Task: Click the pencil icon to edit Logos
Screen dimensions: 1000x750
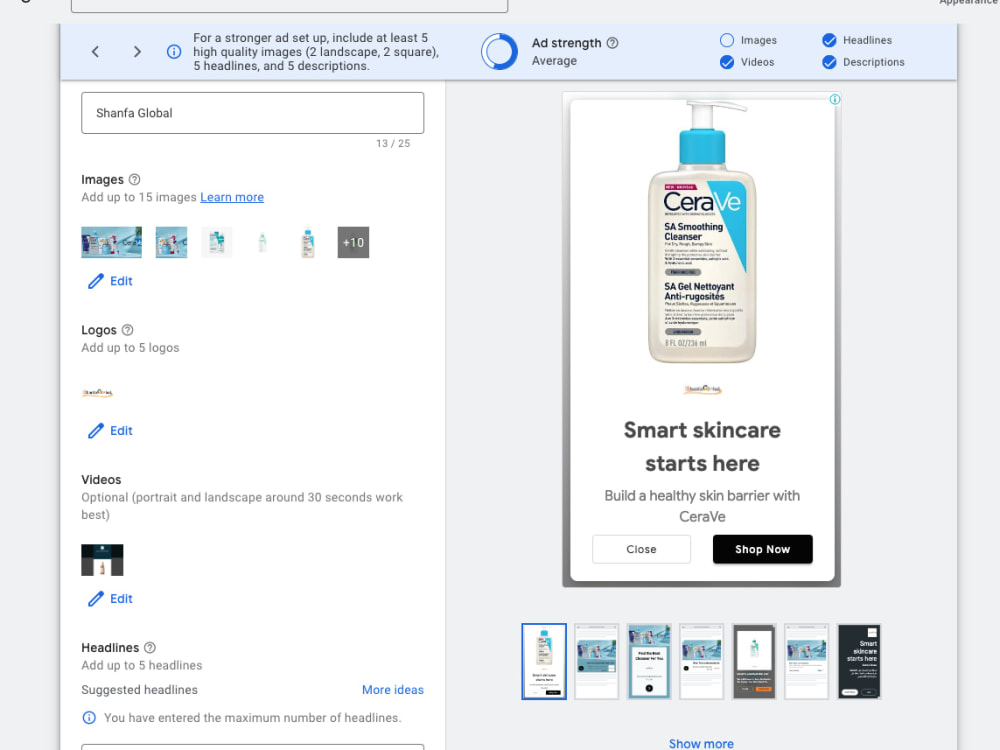Action: (x=96, y=431)
